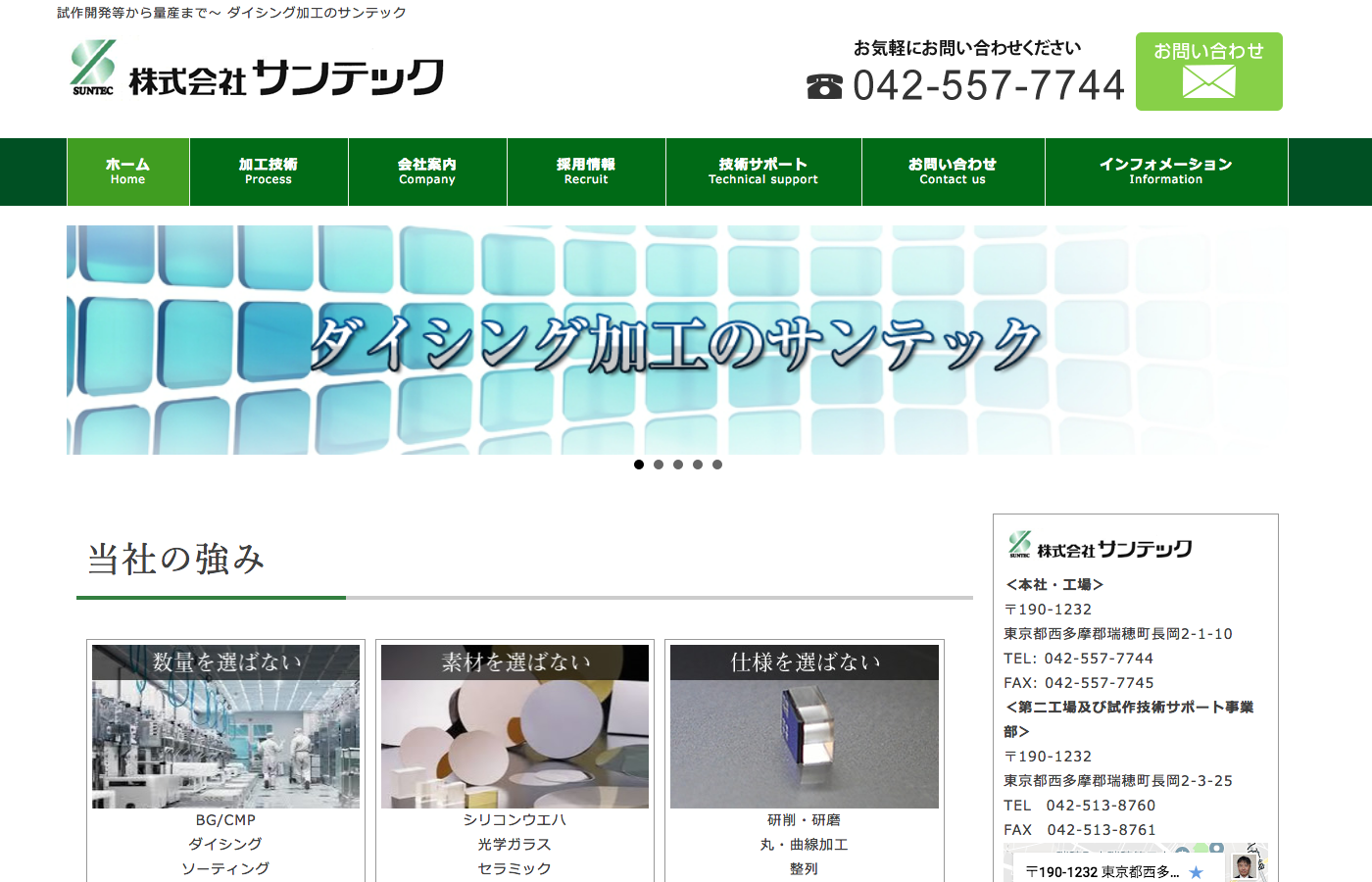Select the first slider pagination dot
Viewport: 1372px width, 882px height.
pos(639,465)
